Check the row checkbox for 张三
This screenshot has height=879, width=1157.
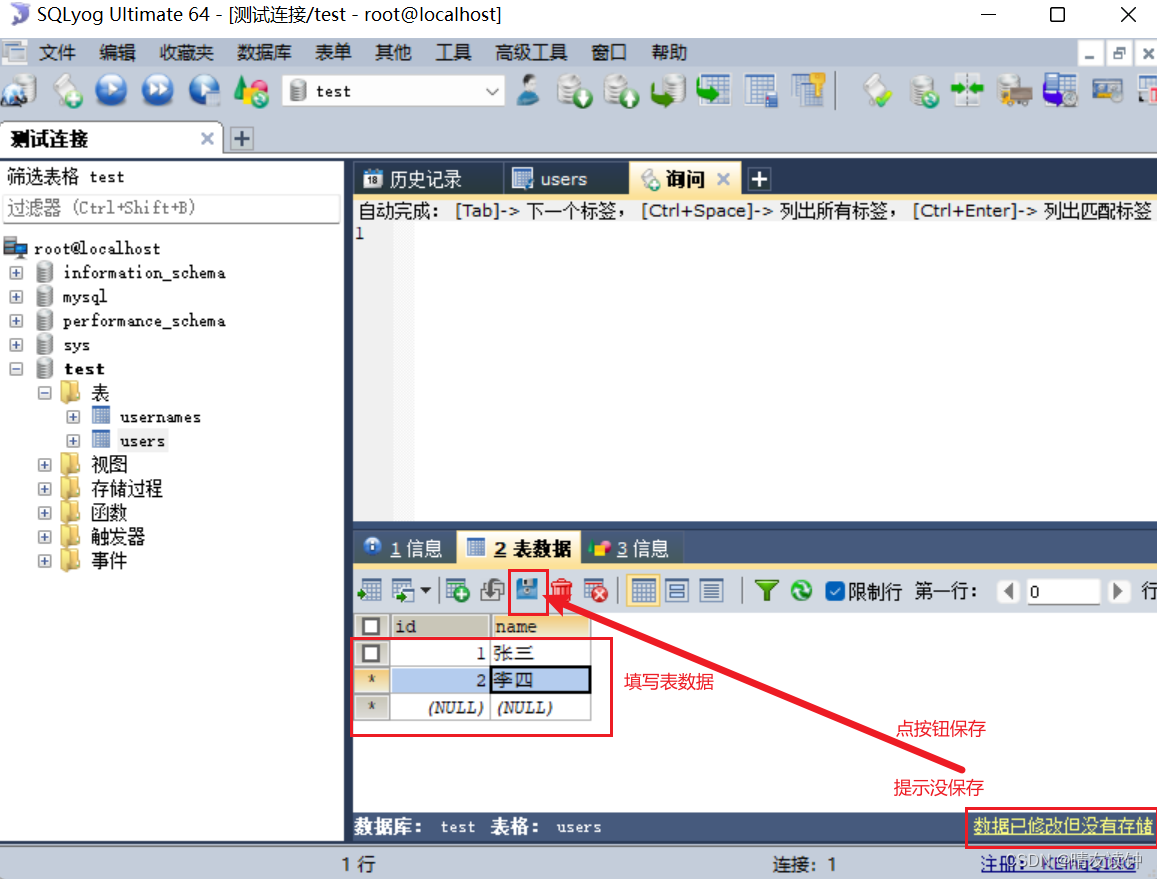(371, 653)
